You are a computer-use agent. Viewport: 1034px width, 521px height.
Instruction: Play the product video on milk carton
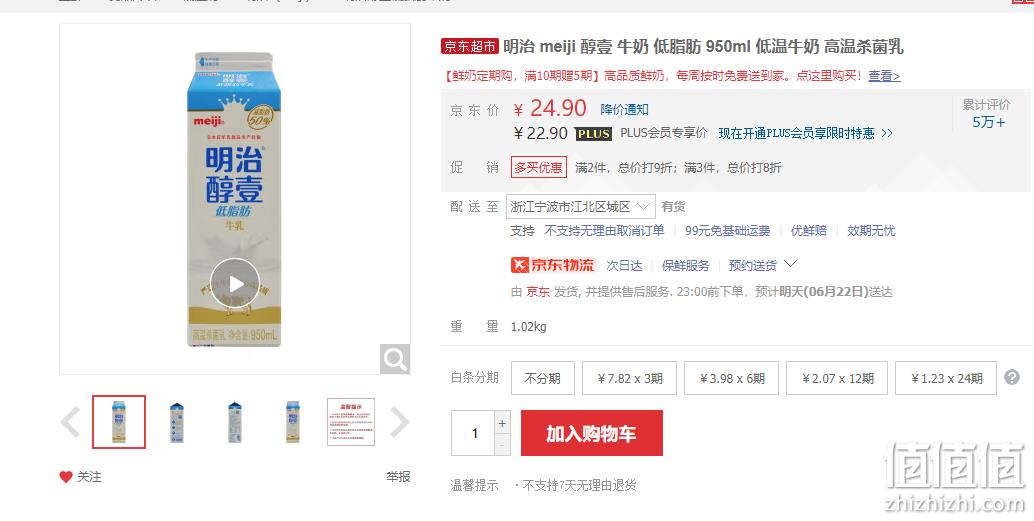coord(235,284)
